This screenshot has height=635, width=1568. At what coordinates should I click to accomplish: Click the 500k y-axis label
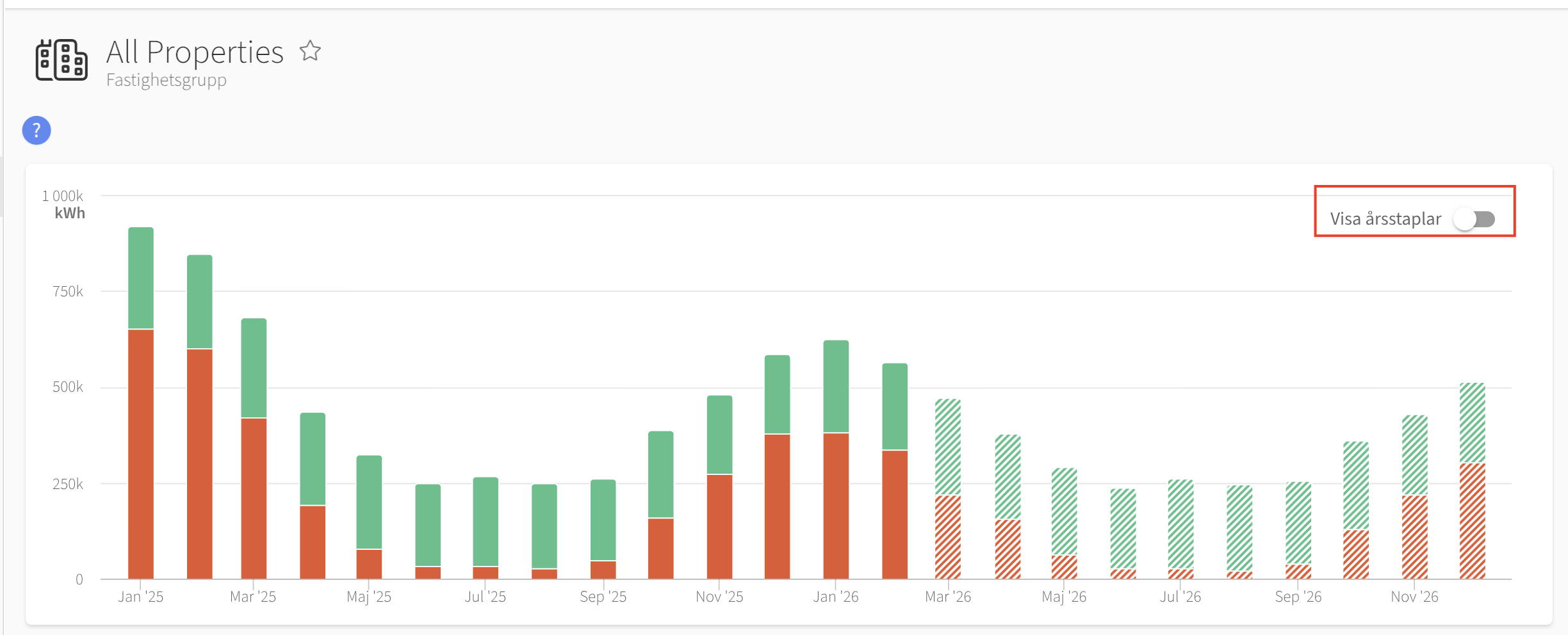(x=68, y=387)
